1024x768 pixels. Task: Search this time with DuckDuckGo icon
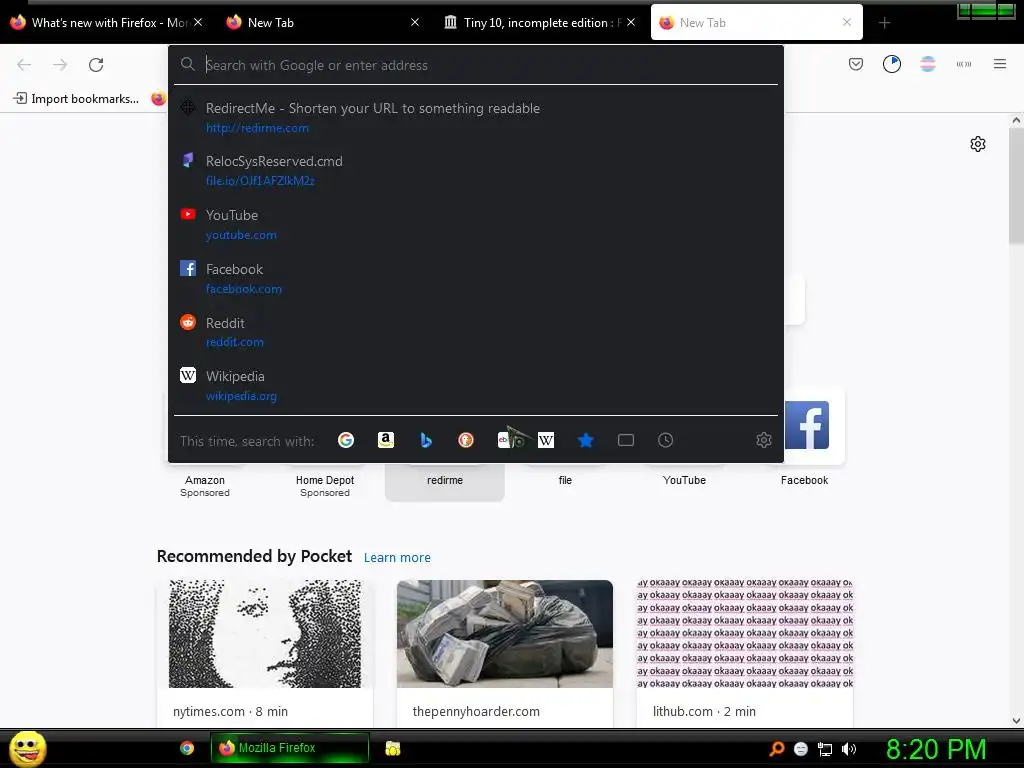coord(466,440)
